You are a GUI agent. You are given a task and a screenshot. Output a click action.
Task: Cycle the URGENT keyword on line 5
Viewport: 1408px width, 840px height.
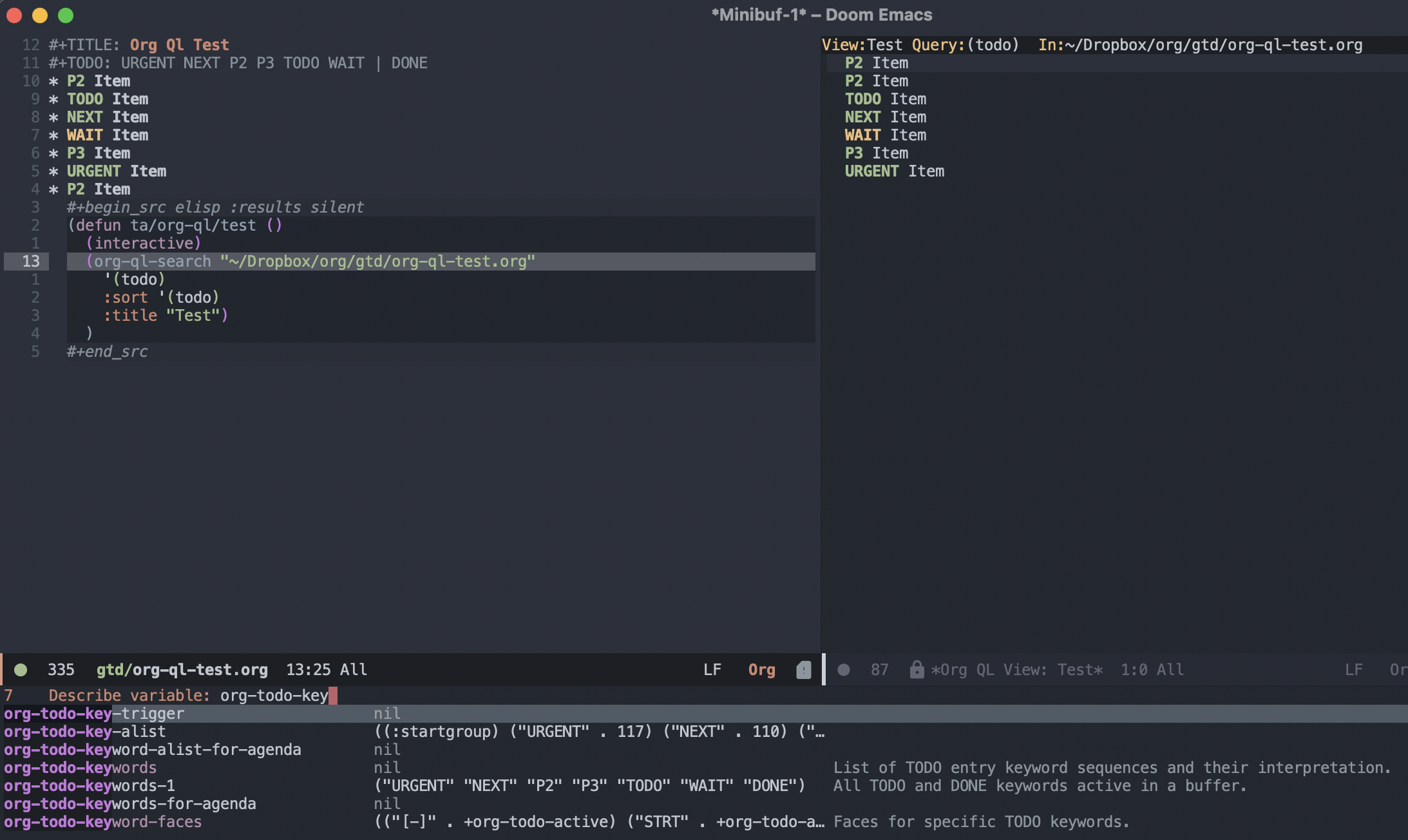(93, 171)
